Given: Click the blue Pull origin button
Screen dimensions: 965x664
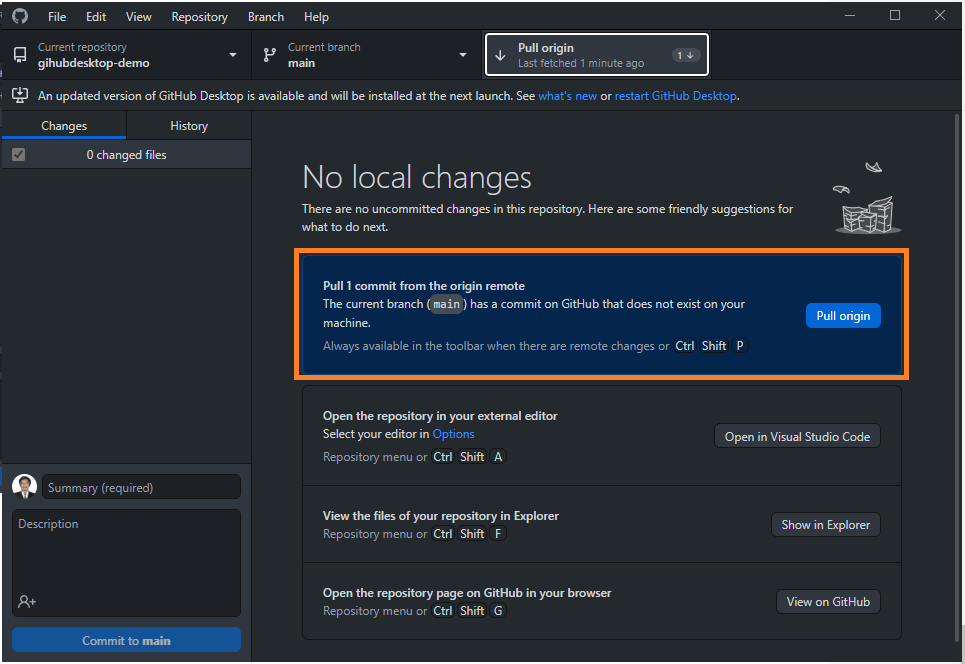Looking at the screenshot, I should pos(843,316).
